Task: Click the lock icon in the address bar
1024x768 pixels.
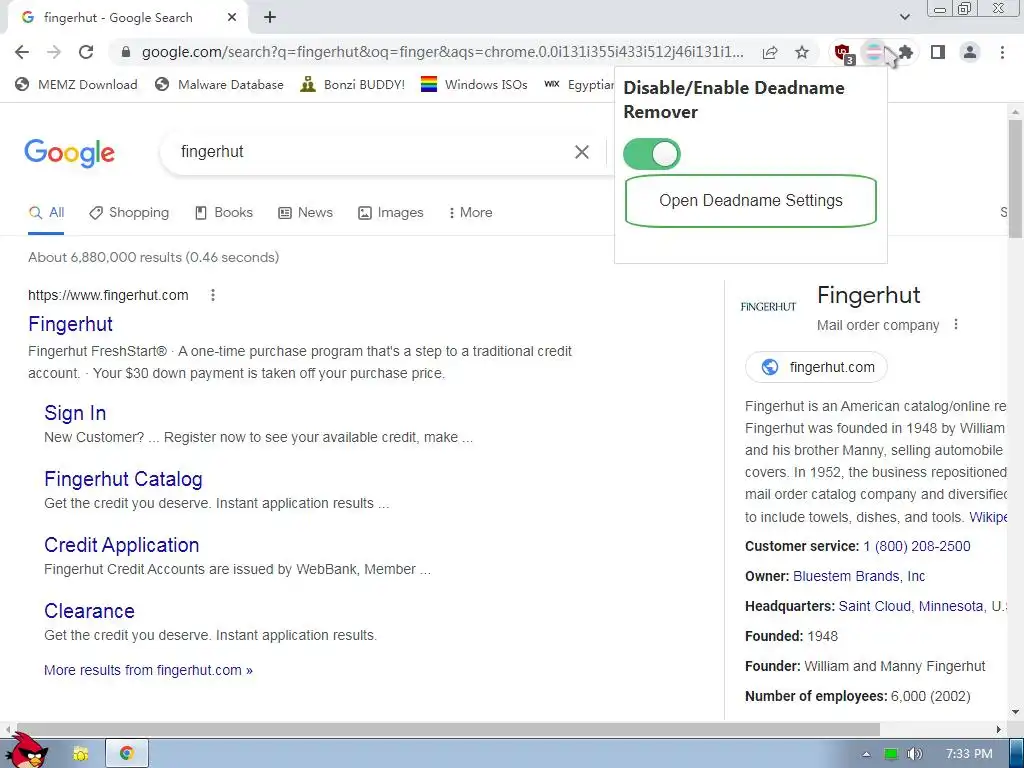Action: [x=126, y=52]
